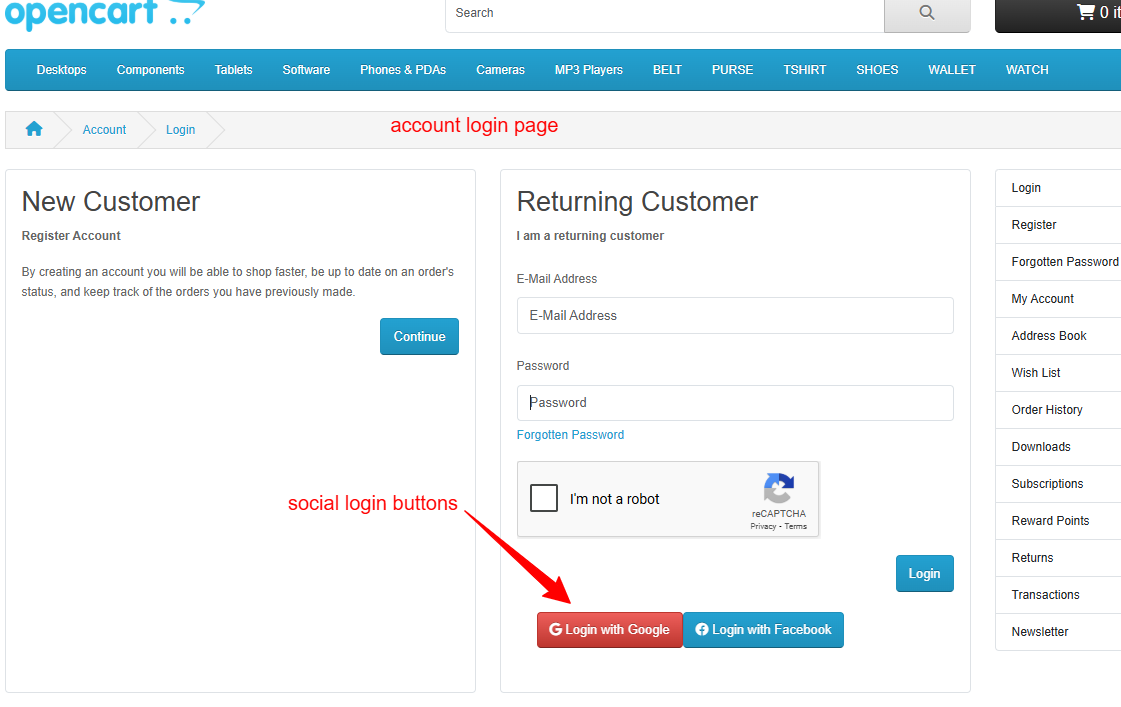Open the Cameras category
1121x707 pixels.
[x=500, y=70]
